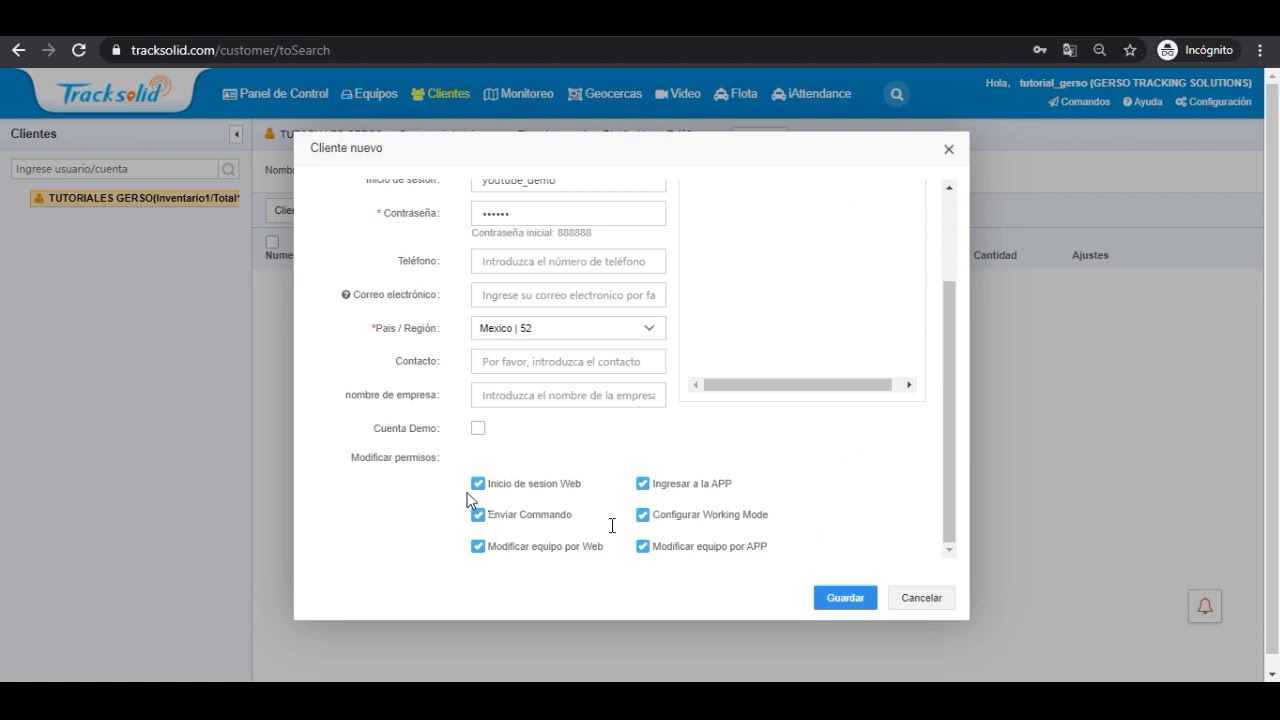Viewport: 1280px width, 720px height.
Task: Open the Ayuda link
Action: coord(1142,102)
